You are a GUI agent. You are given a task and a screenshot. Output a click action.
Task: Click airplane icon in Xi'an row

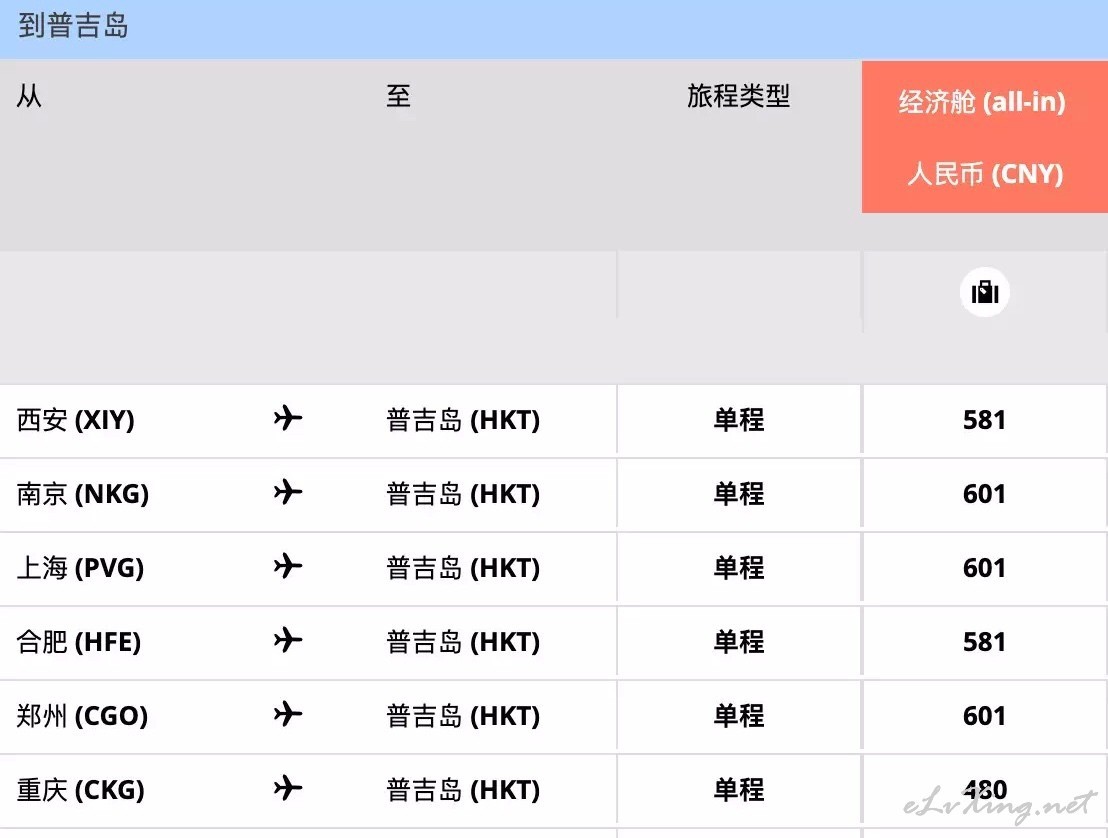288,418
